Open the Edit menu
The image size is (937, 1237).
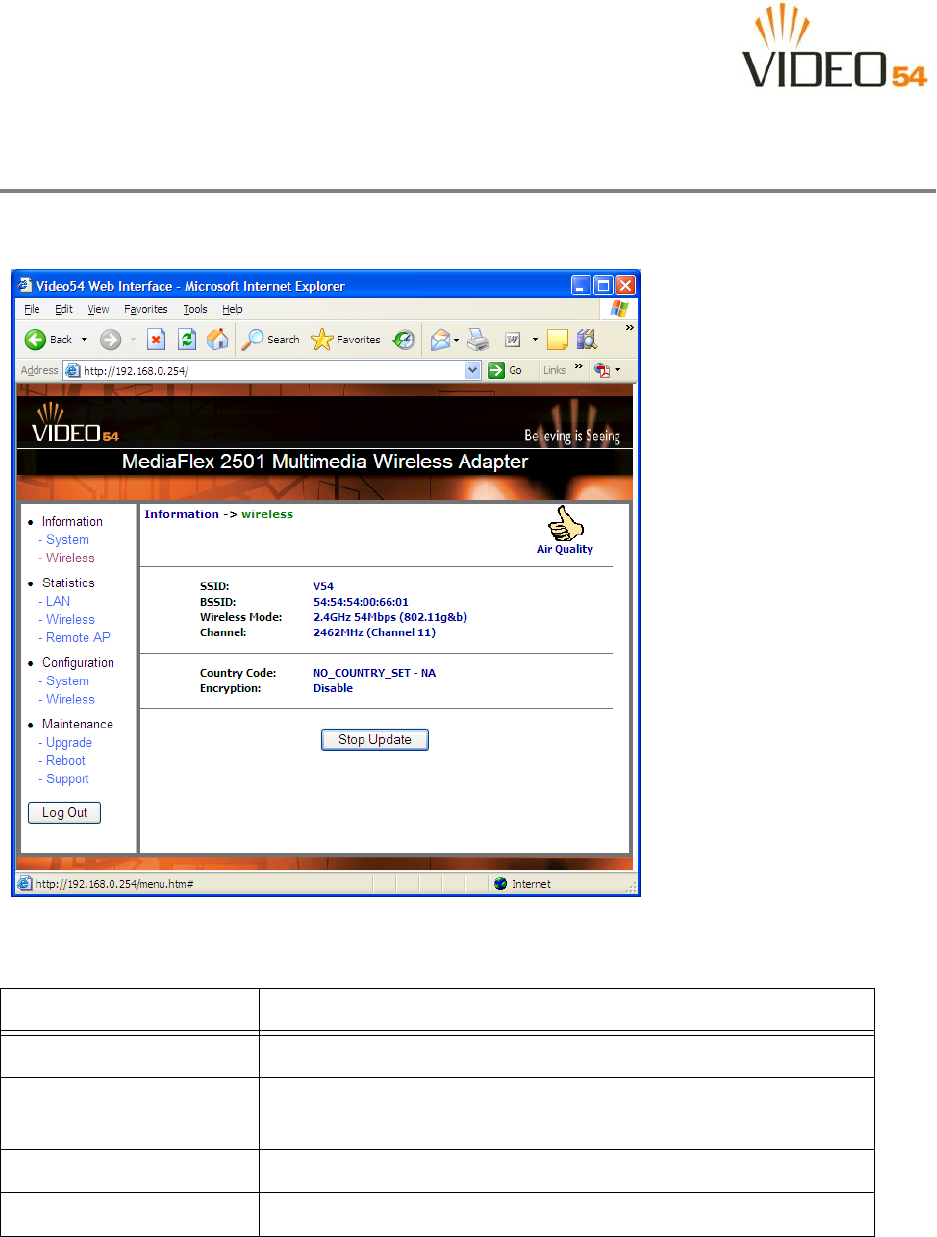point(64,309)
